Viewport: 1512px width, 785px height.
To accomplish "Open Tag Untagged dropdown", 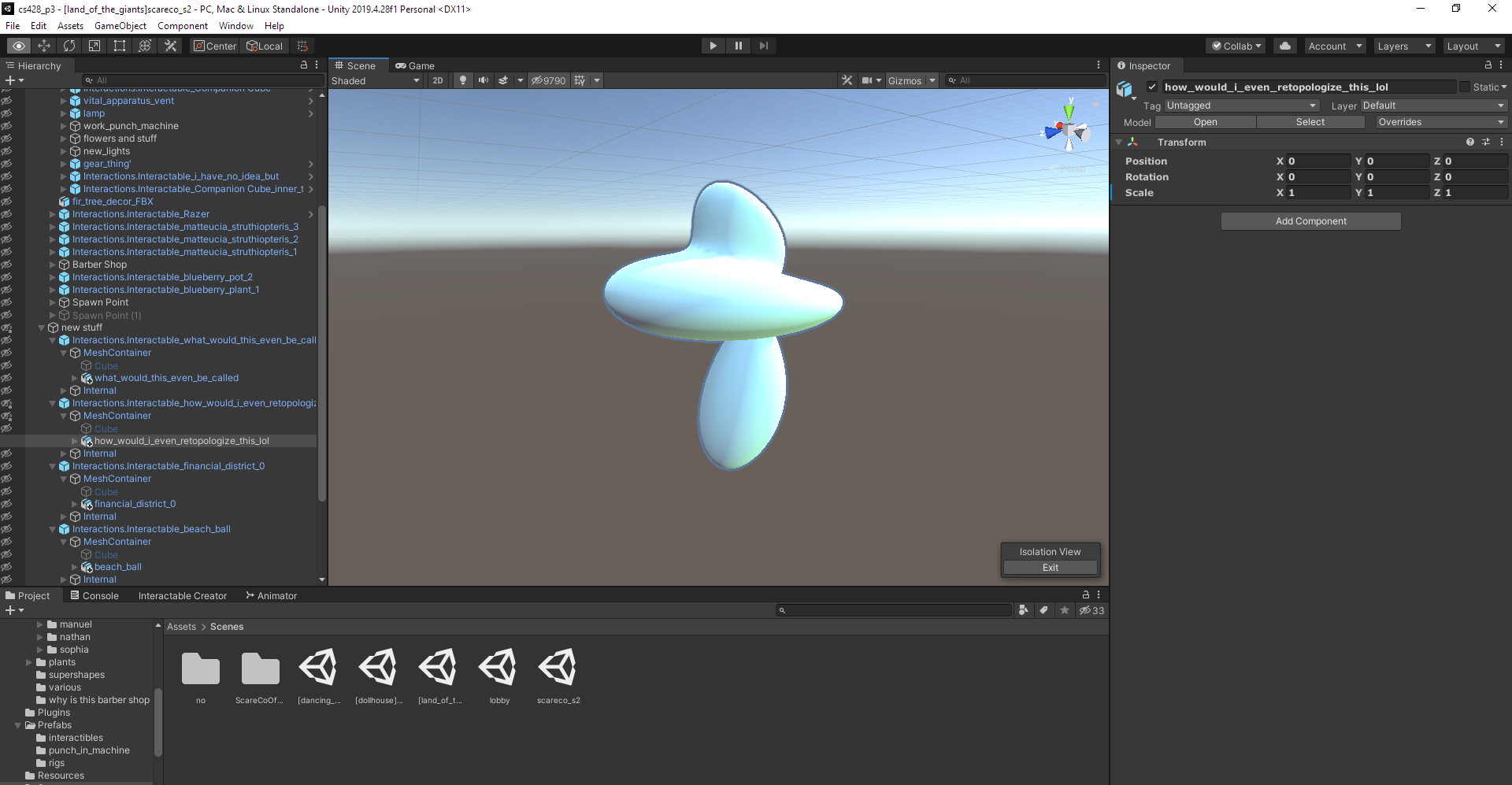I will (1241, 106).
